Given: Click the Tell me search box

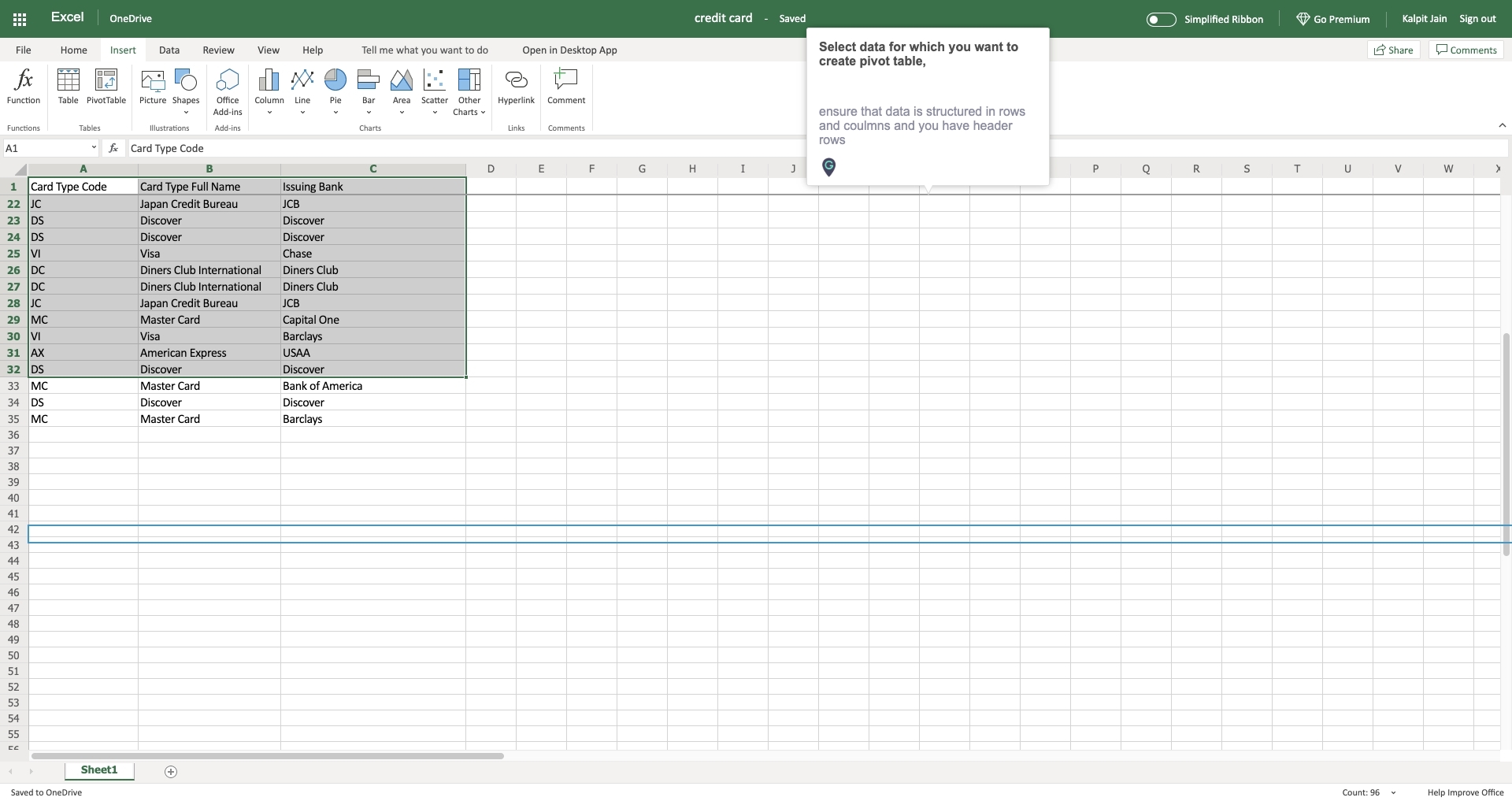Looking at the screenshot, I should coord(425,50).
